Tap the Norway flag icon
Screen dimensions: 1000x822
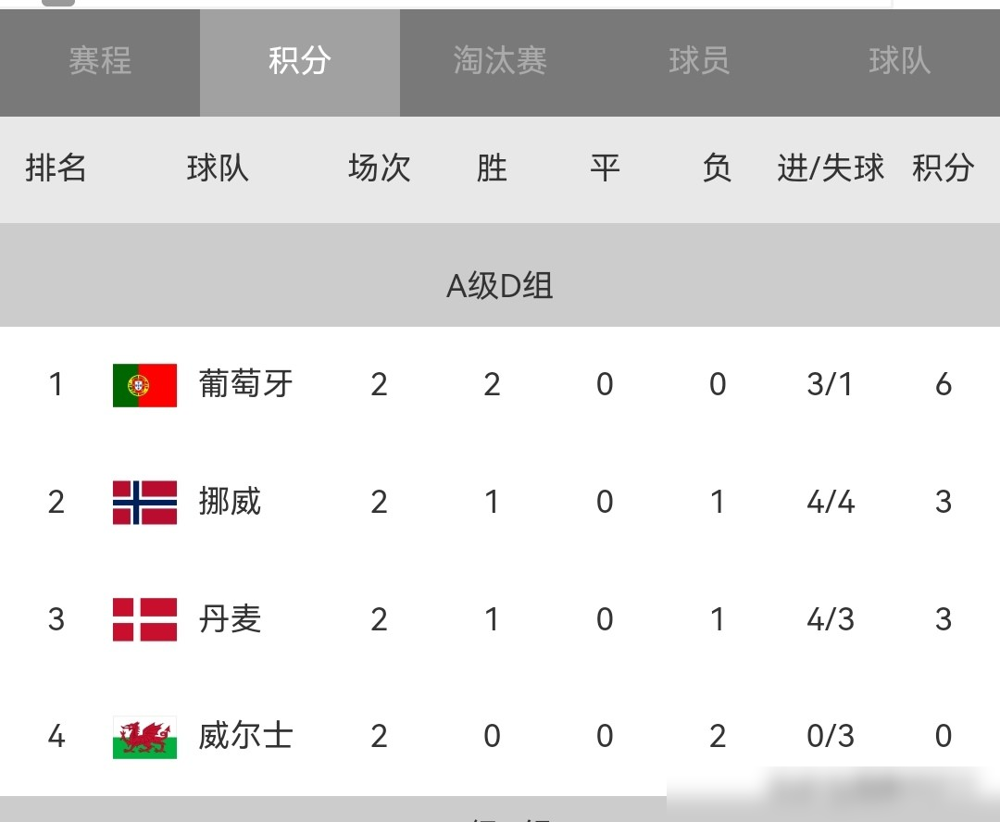tap(145, 503)
